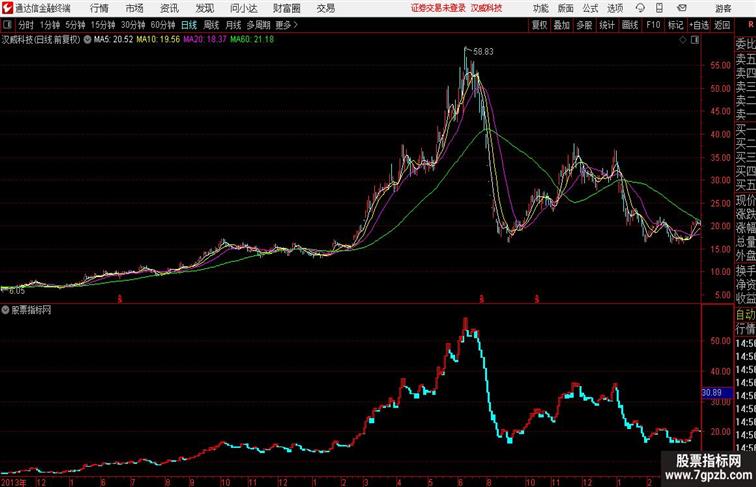The height and width of the screenshot is (487, 756).
Task: Click the 复权 toolbar button
Action: click(x=540, y=25)
